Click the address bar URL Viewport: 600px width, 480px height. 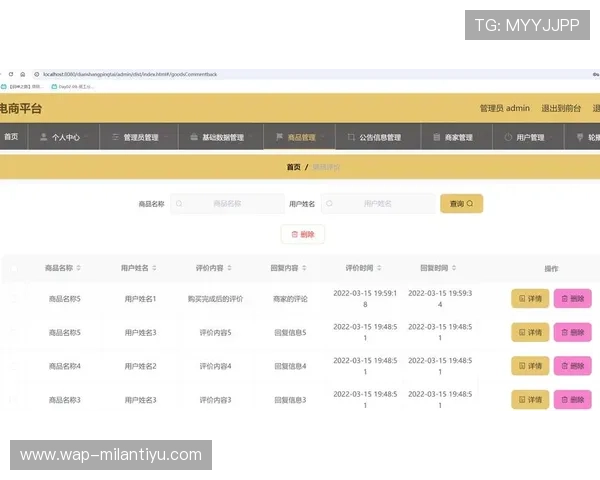130,74
